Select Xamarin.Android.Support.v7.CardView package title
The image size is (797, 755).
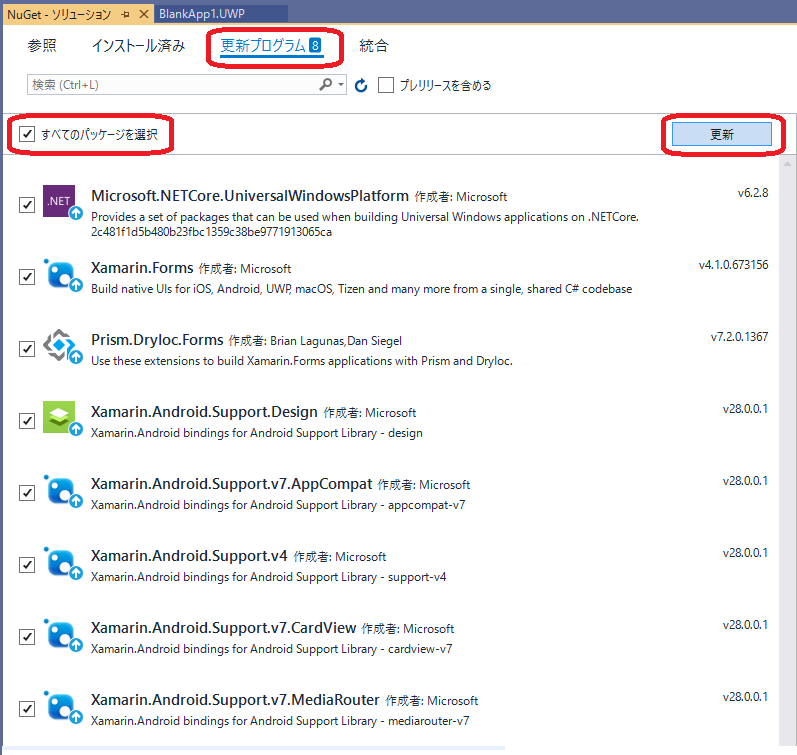tap(223, 627)
